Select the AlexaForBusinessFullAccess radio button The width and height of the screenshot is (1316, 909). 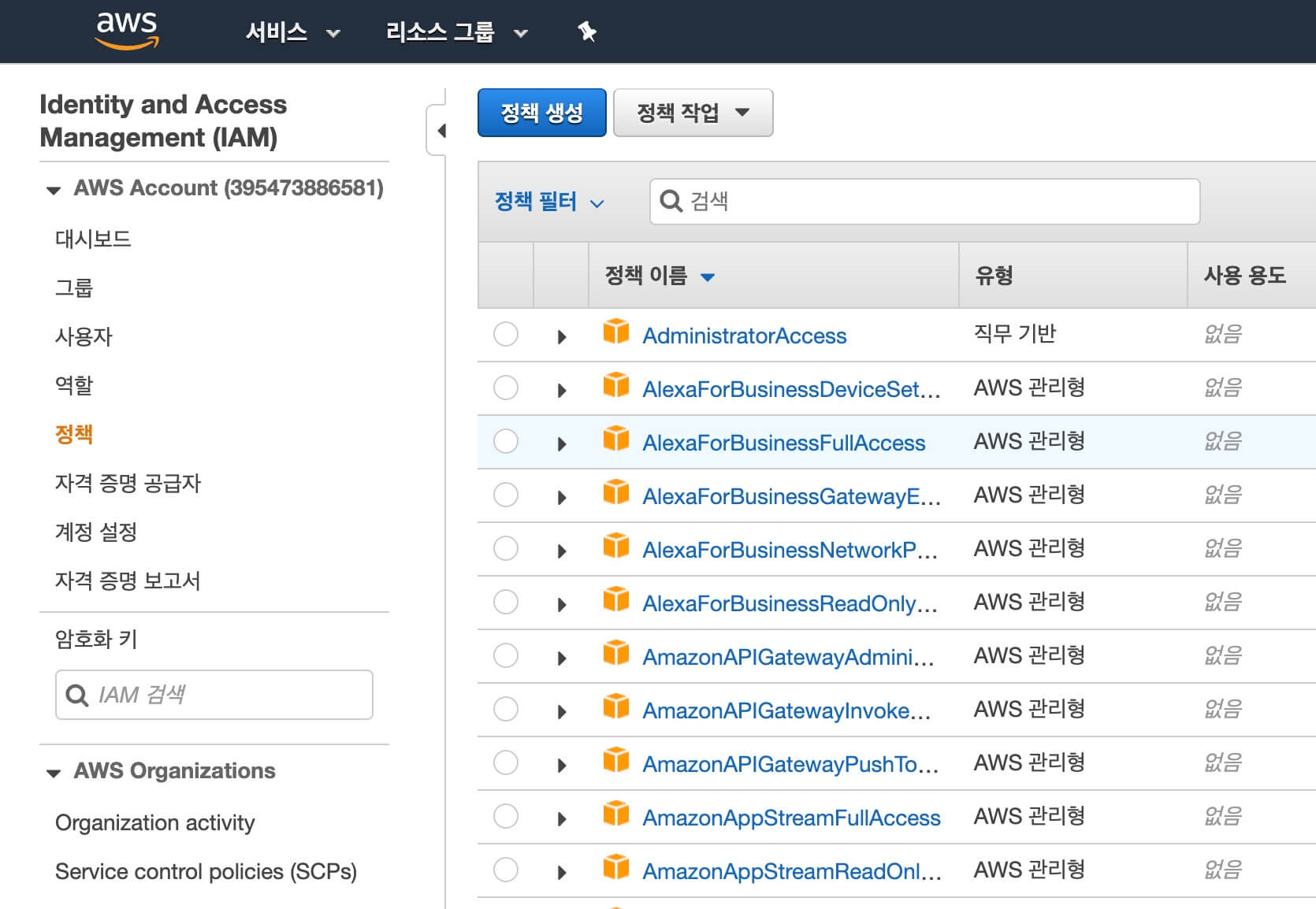pos(506,441)
